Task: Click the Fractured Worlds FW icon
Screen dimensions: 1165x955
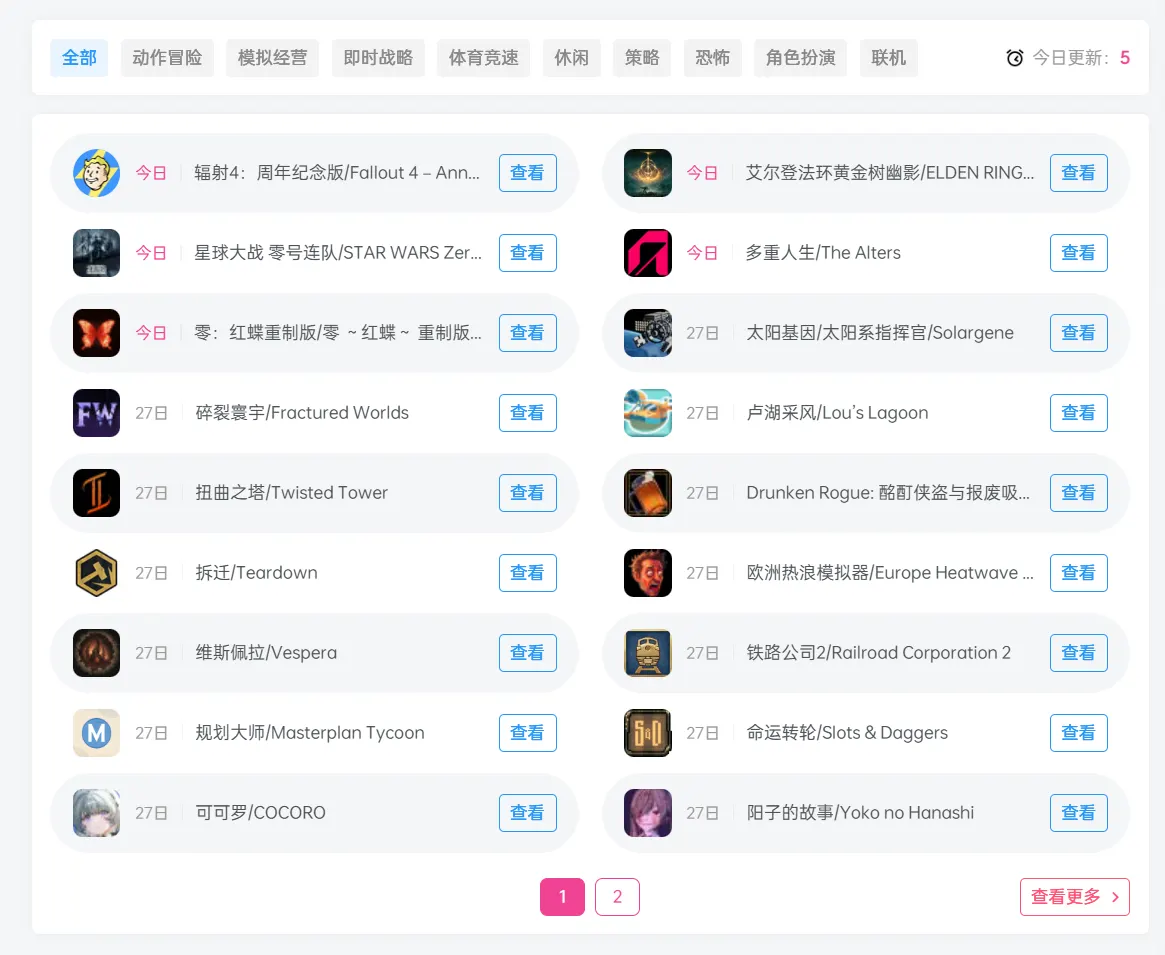Action: (x=97, y=413)
